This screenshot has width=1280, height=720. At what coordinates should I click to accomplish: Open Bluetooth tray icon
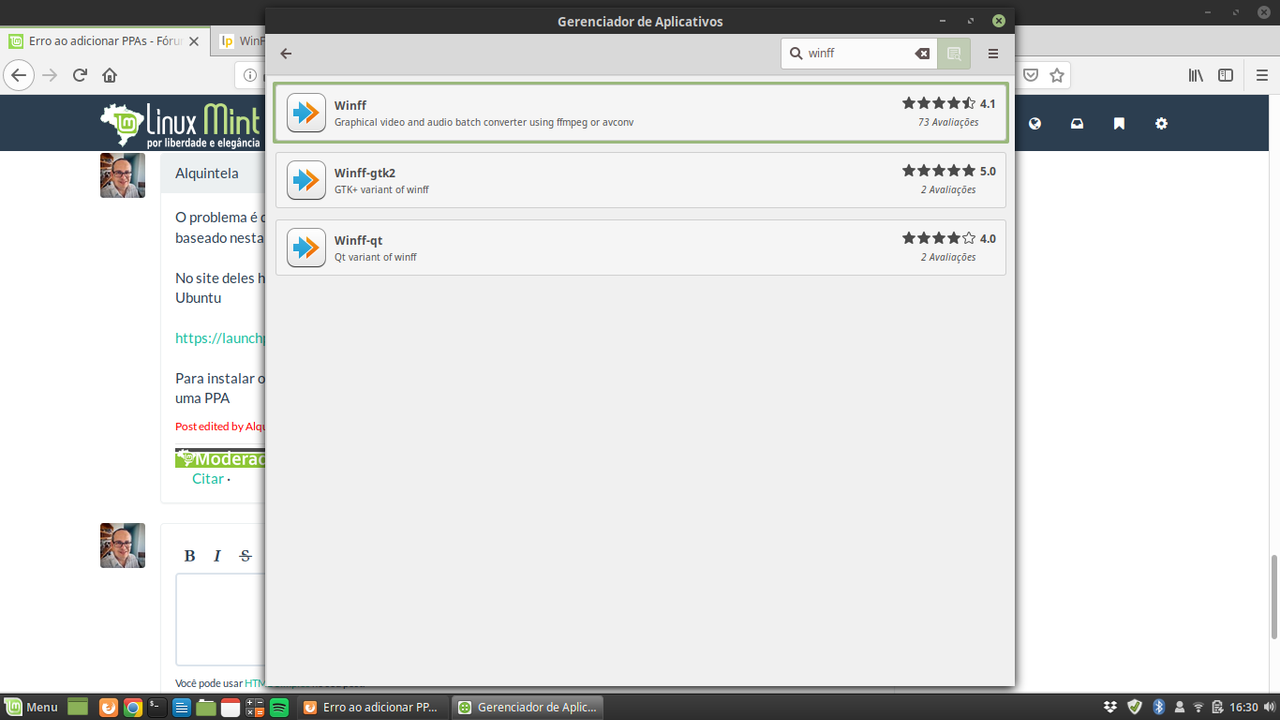click(1159, 707)
